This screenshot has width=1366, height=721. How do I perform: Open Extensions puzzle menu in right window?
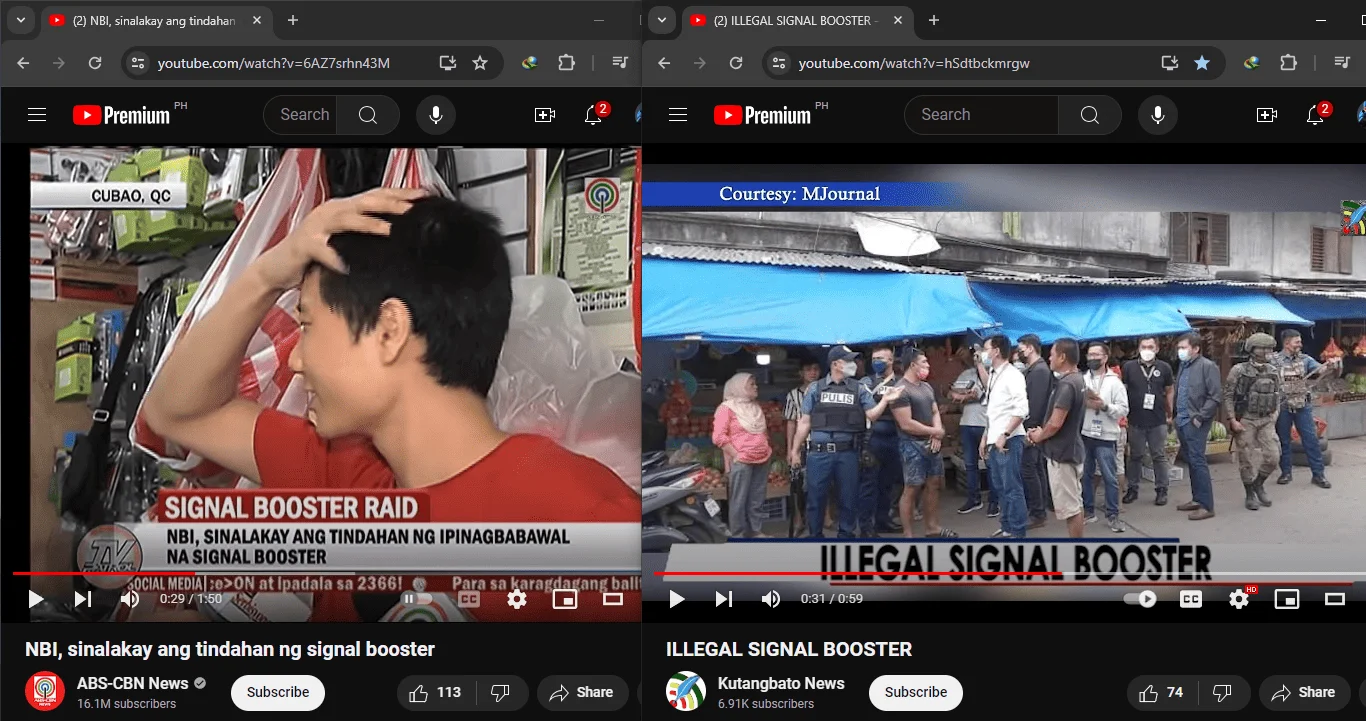pos(1288,63)
